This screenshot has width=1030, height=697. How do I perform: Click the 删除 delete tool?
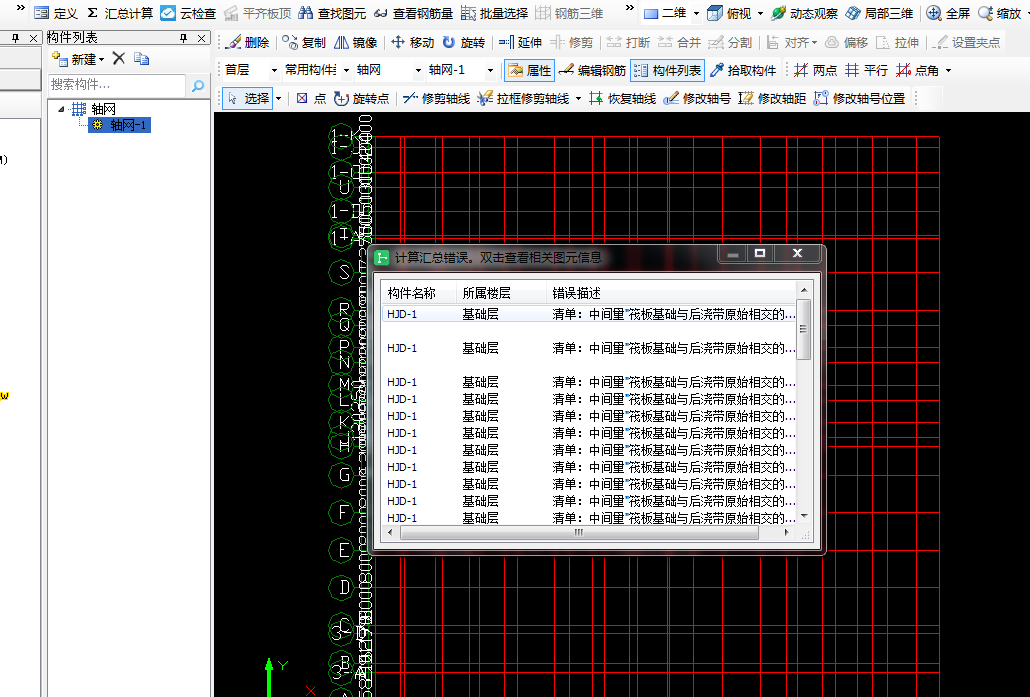(247, 43)
